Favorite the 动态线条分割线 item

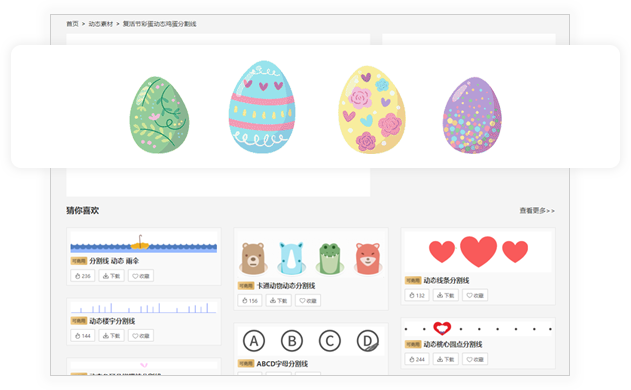click(475, 295)
